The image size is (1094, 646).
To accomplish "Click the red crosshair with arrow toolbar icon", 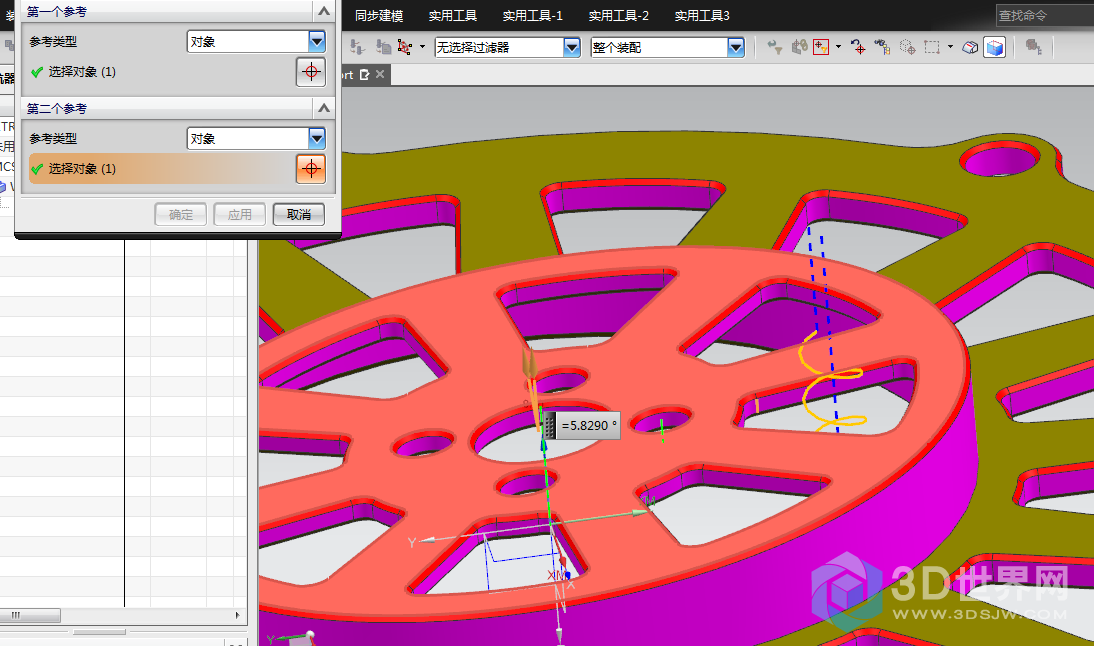I will click(x=858, y=47).
